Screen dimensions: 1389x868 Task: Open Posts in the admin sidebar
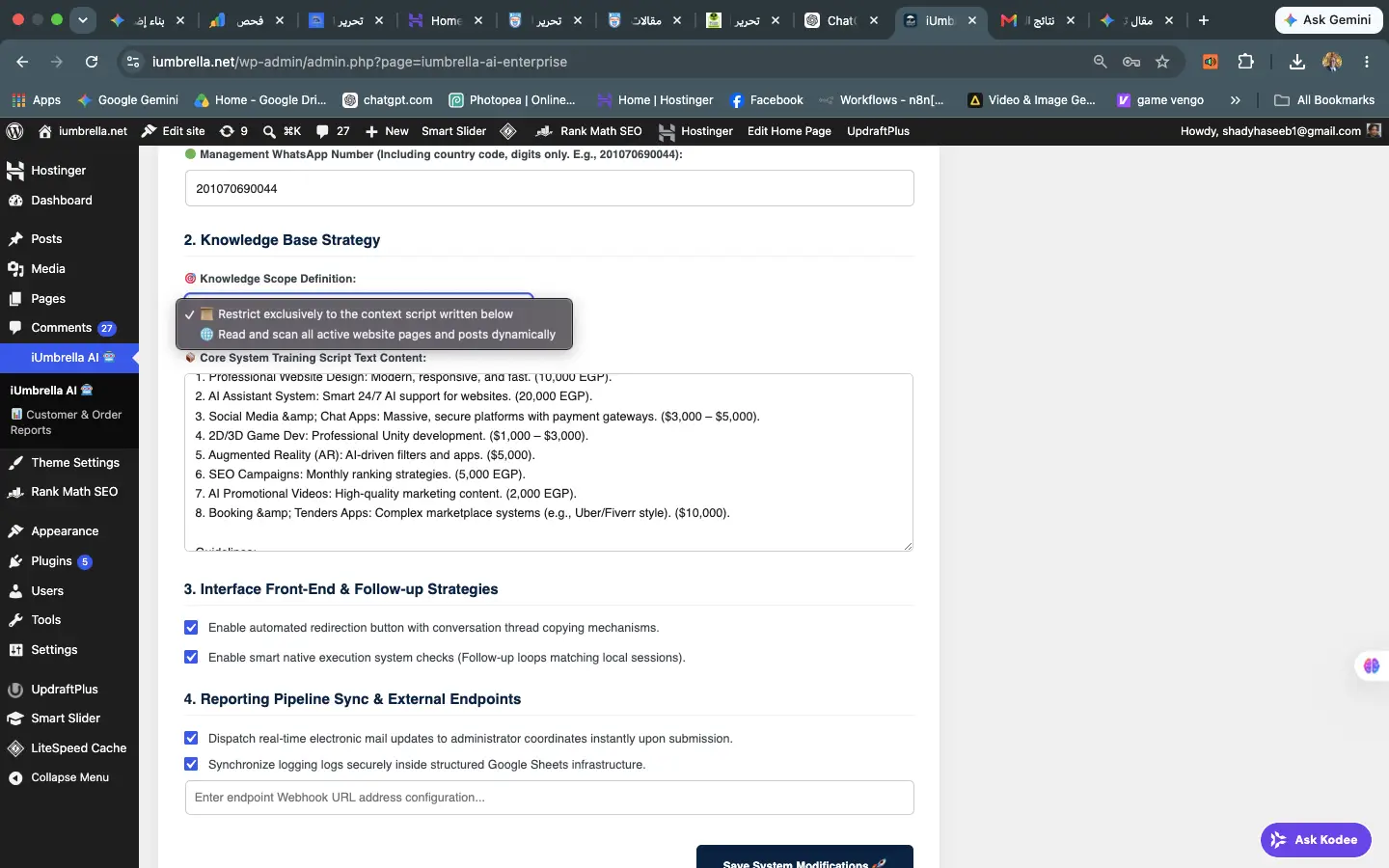(69, 239)
